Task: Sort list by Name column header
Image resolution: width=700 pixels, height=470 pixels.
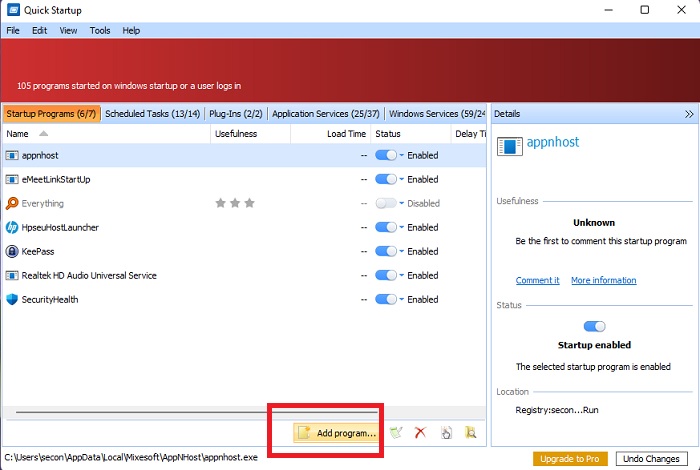Action: coord(106,134)
